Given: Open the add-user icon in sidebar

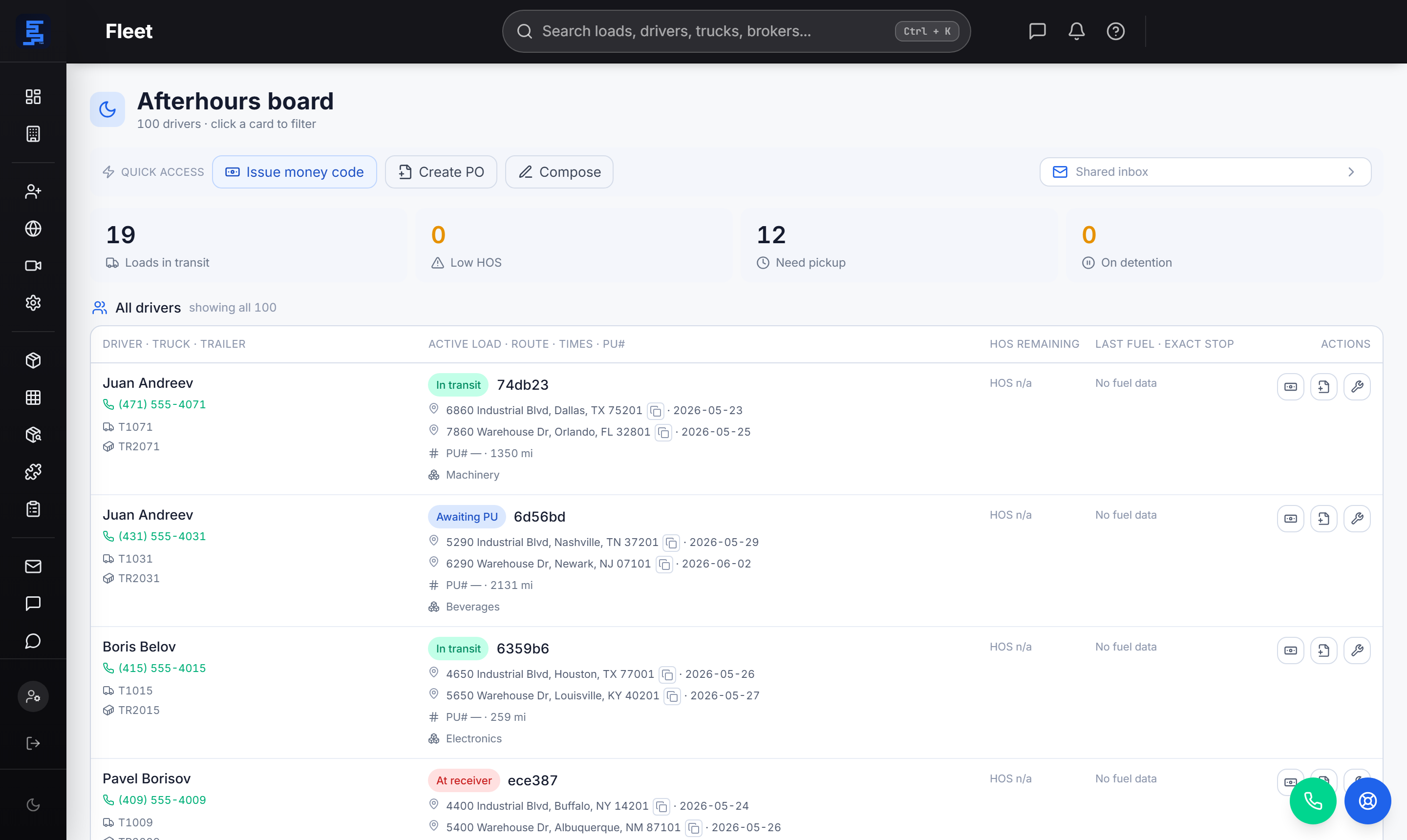Looking at the screenshot, I should pyautogui.click(x=33, y=191).
